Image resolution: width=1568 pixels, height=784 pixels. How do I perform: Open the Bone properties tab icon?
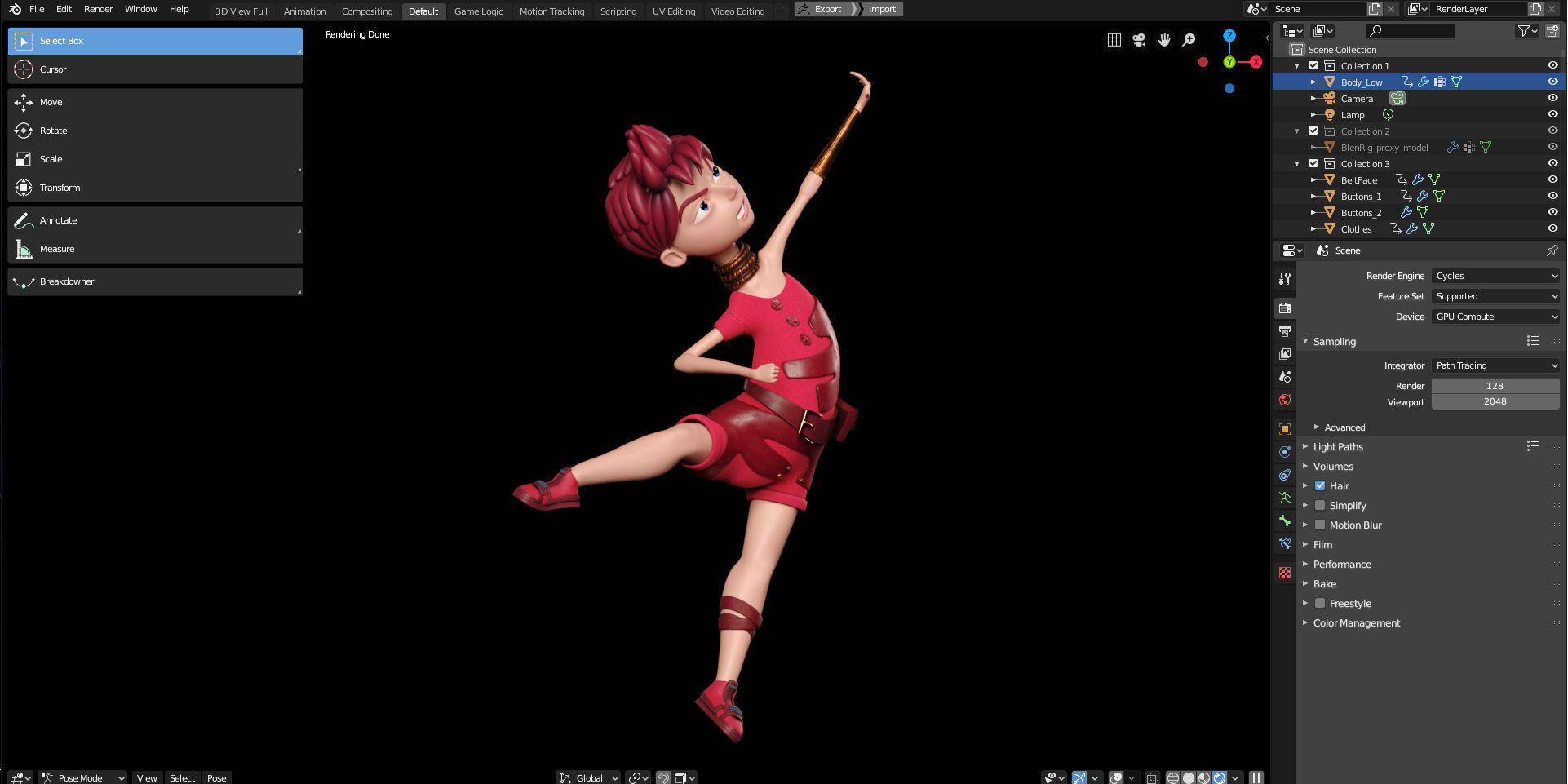(1285, 520)
